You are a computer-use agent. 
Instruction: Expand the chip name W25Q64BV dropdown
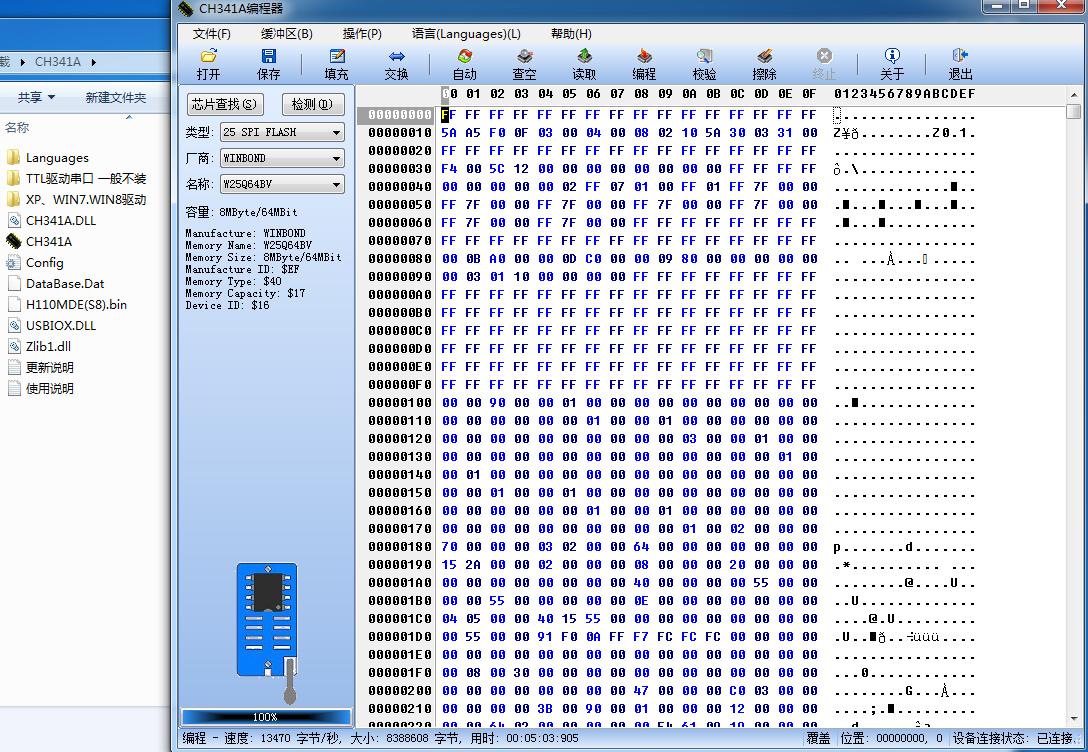pos(336,184)
